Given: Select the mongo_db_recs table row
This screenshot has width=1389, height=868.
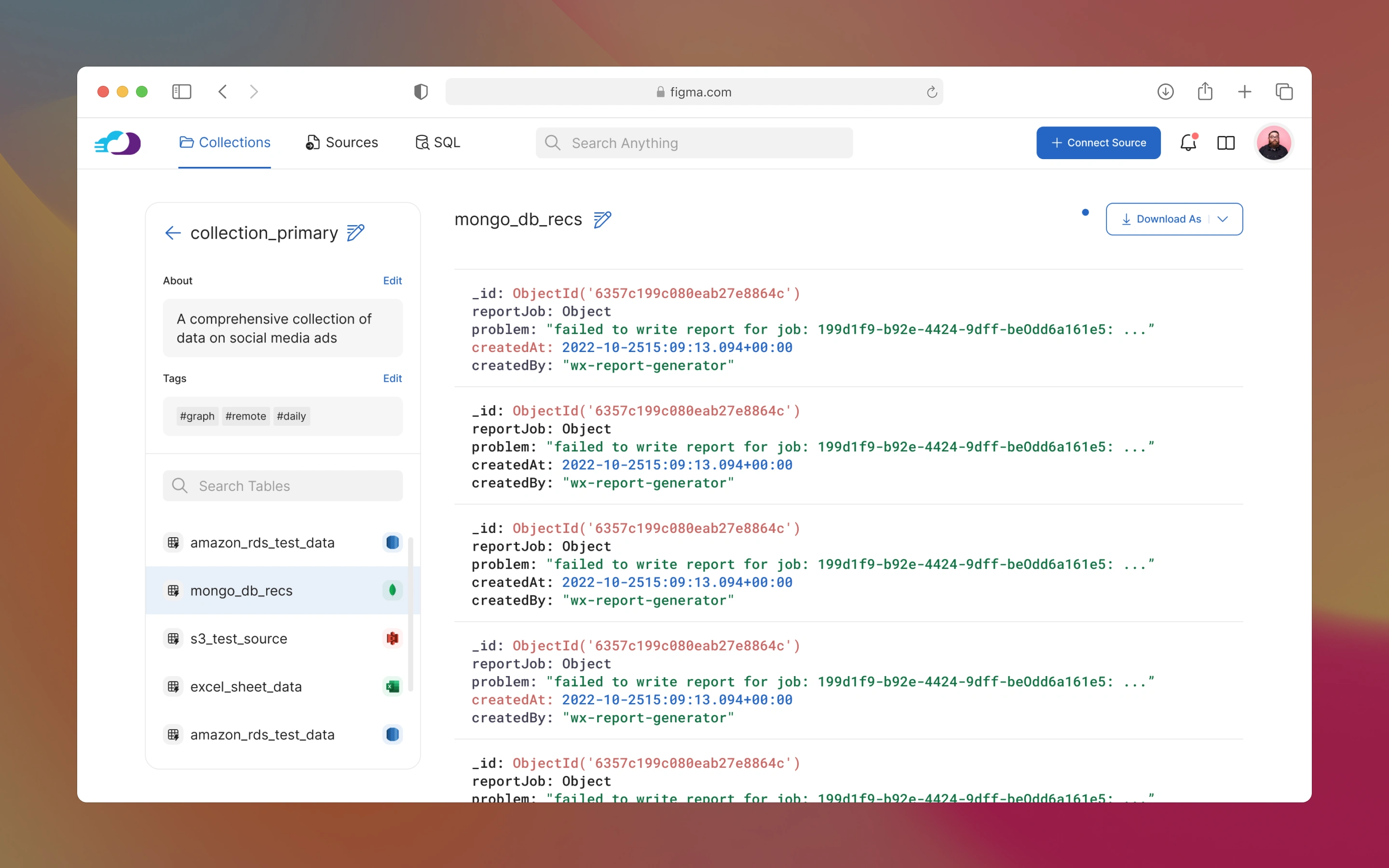Looking at the screenshot, I should click(x=283, y=590).
